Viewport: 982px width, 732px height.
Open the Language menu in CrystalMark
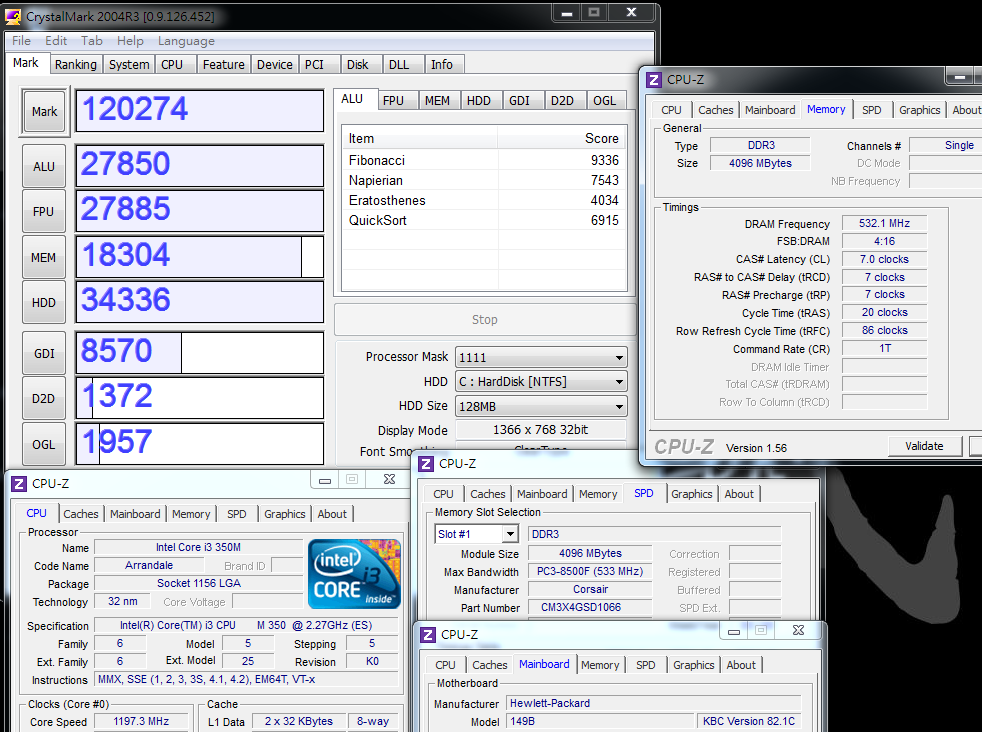click(x=186, y=41)
